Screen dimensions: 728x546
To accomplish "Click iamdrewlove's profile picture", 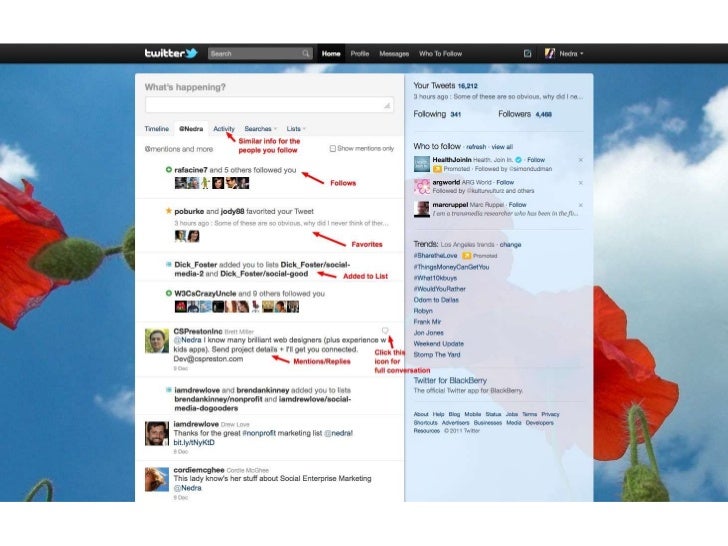I will click(156, 433).
